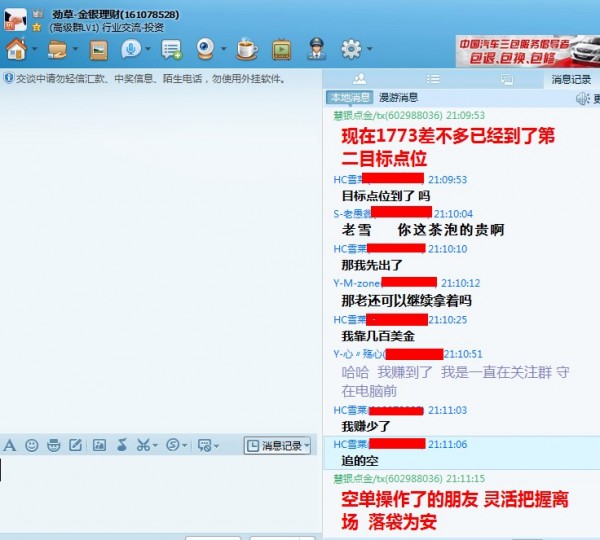
Task: Select the 本地消息 tab
Action: coord(349,98)
